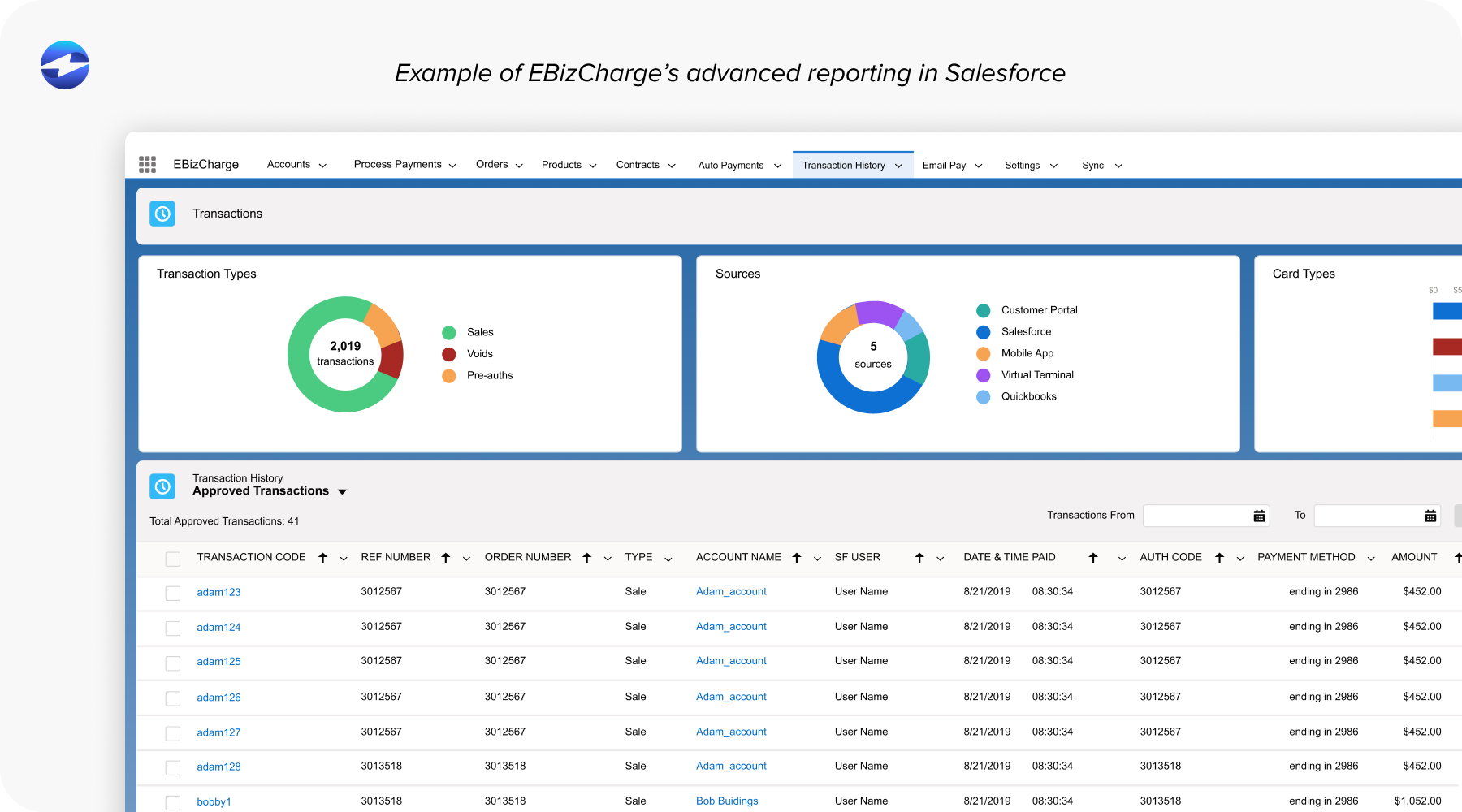
Task: Click the Transaction History clock icon
Action: pos(162,486)
